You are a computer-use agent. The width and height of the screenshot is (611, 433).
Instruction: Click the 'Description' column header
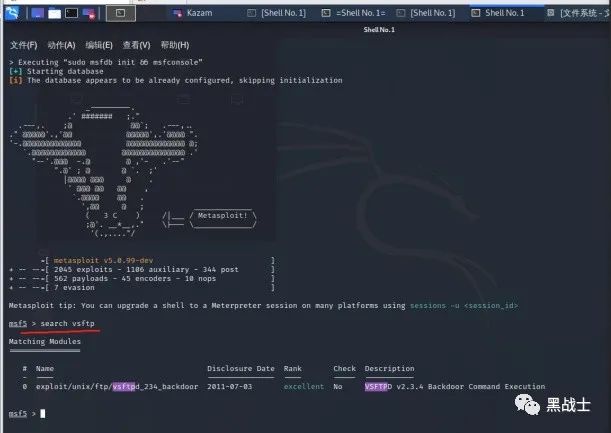click(x=389, y=368)
